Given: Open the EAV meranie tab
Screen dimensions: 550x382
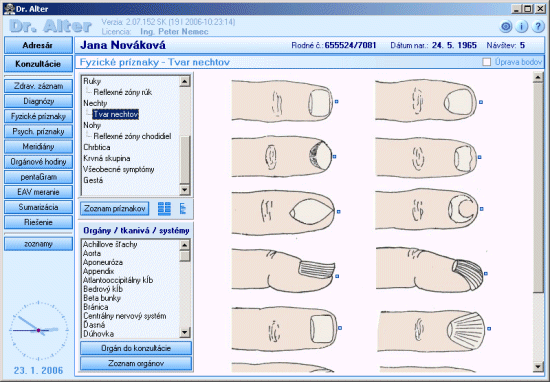Looking at the screenshot, I should click(38, 192).
